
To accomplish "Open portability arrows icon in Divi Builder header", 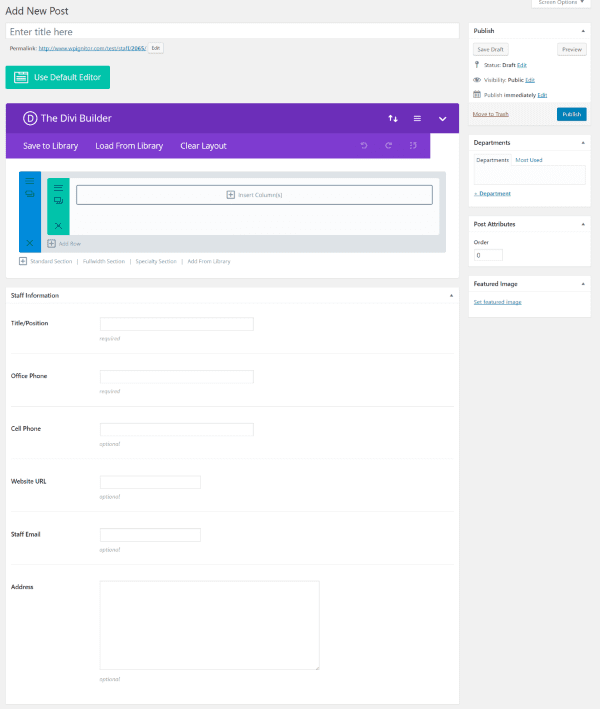I will click(x=393, y=118).
